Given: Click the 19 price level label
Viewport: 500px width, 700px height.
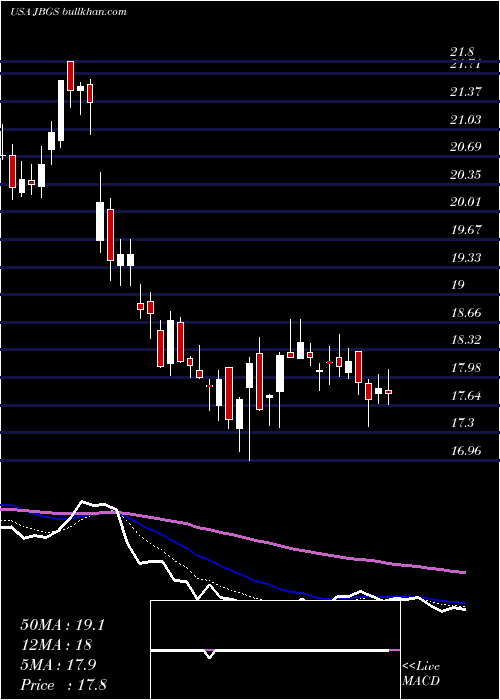Looking at the screenshot, I should tap(458, 285).
